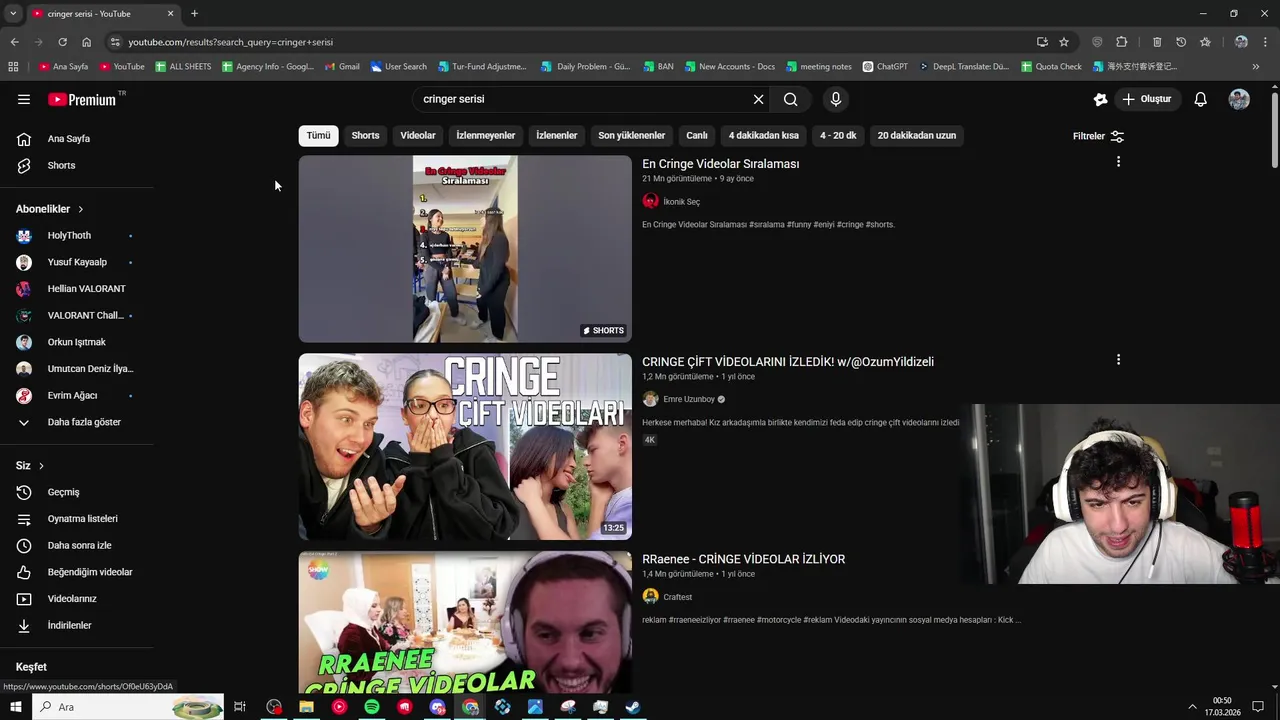The image size is (1280, 720).
Task: Open Chrome extensions puzzle icon
Action: pyautogui.click(x=1121, y=42)
